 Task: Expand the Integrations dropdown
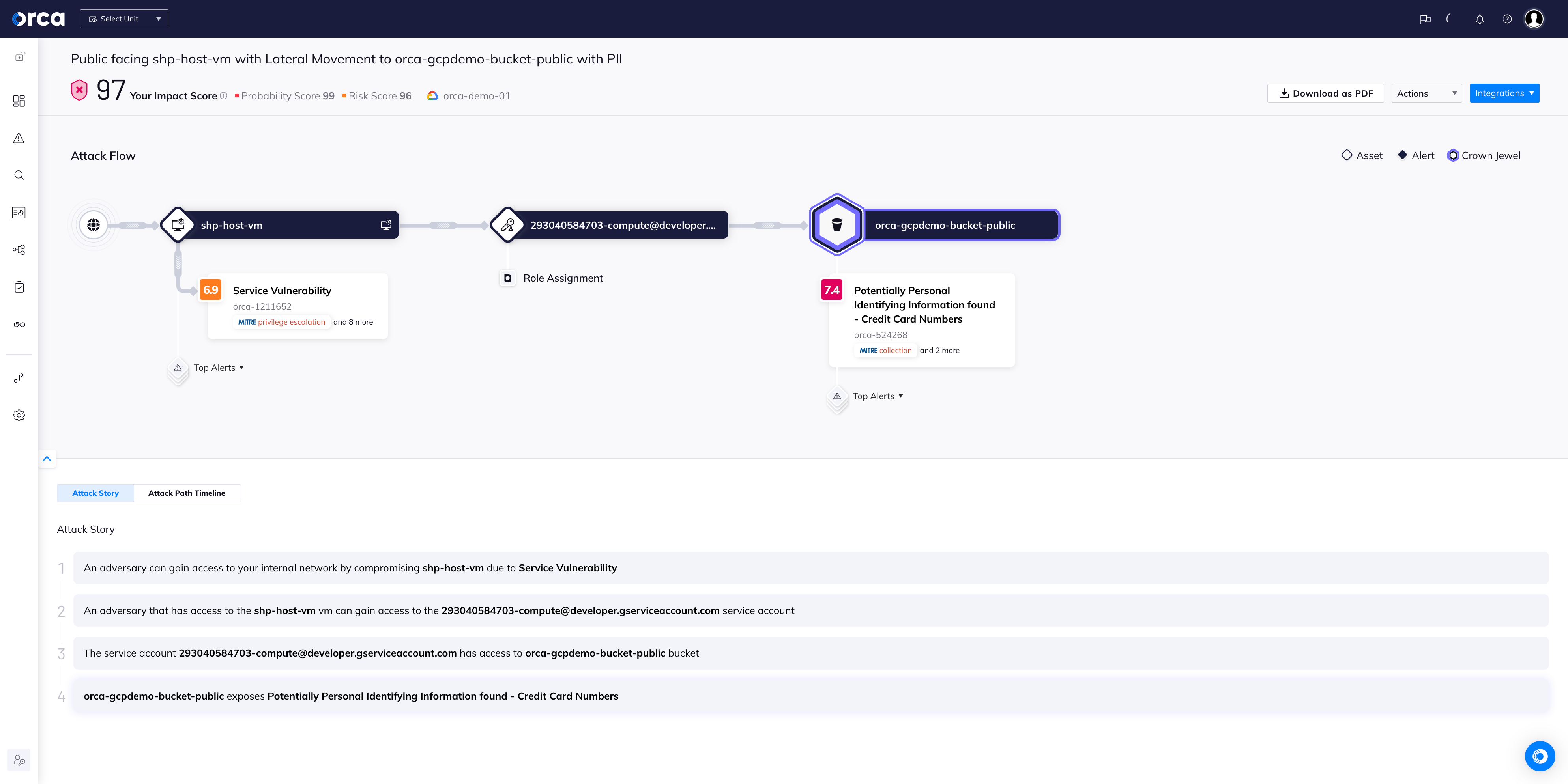click(1504, 93)
